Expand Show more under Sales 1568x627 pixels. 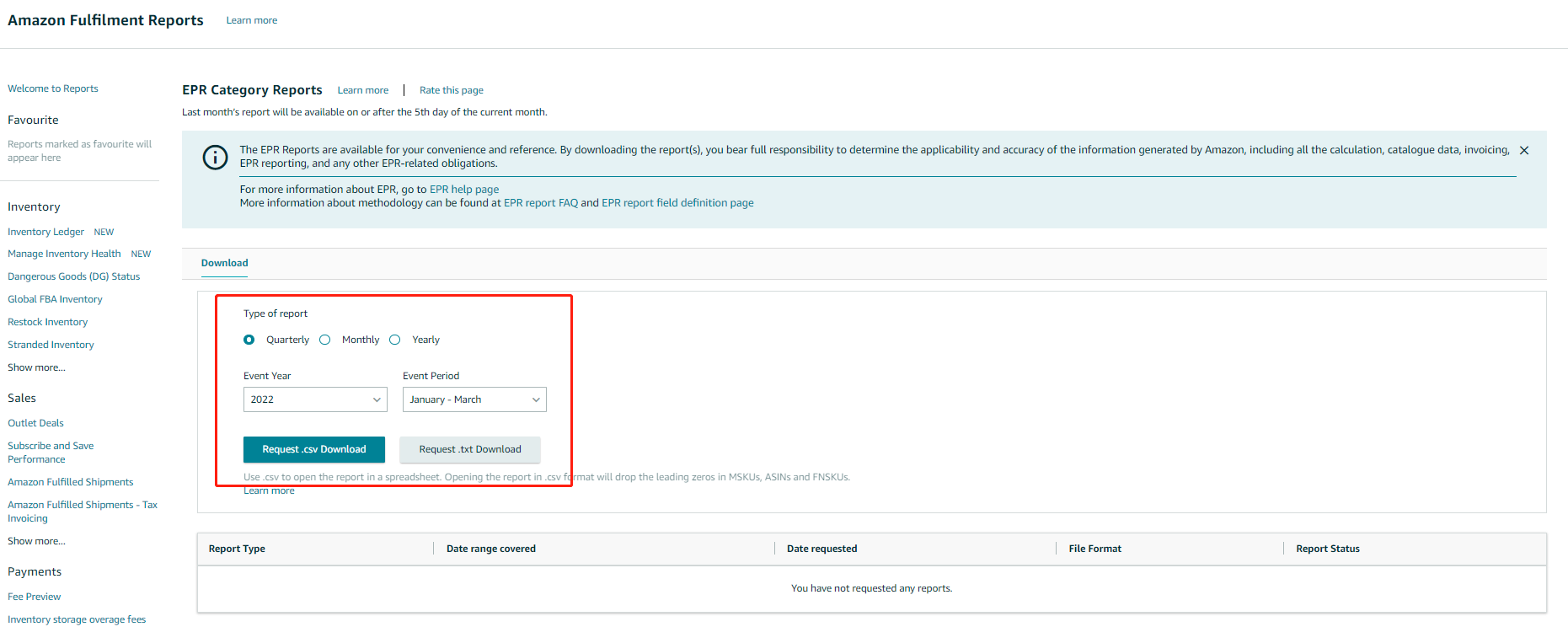36,541
